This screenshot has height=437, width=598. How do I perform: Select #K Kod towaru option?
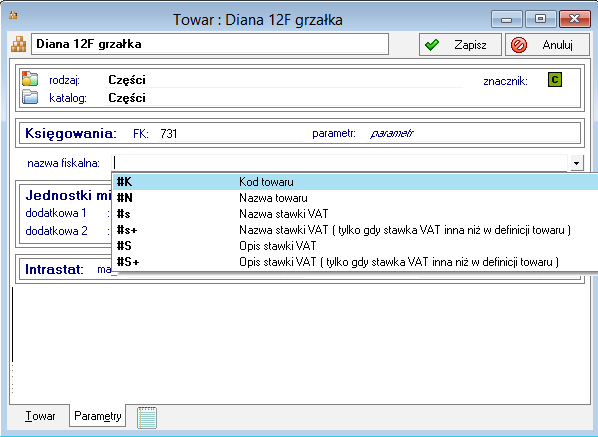(x=355, y=182)
